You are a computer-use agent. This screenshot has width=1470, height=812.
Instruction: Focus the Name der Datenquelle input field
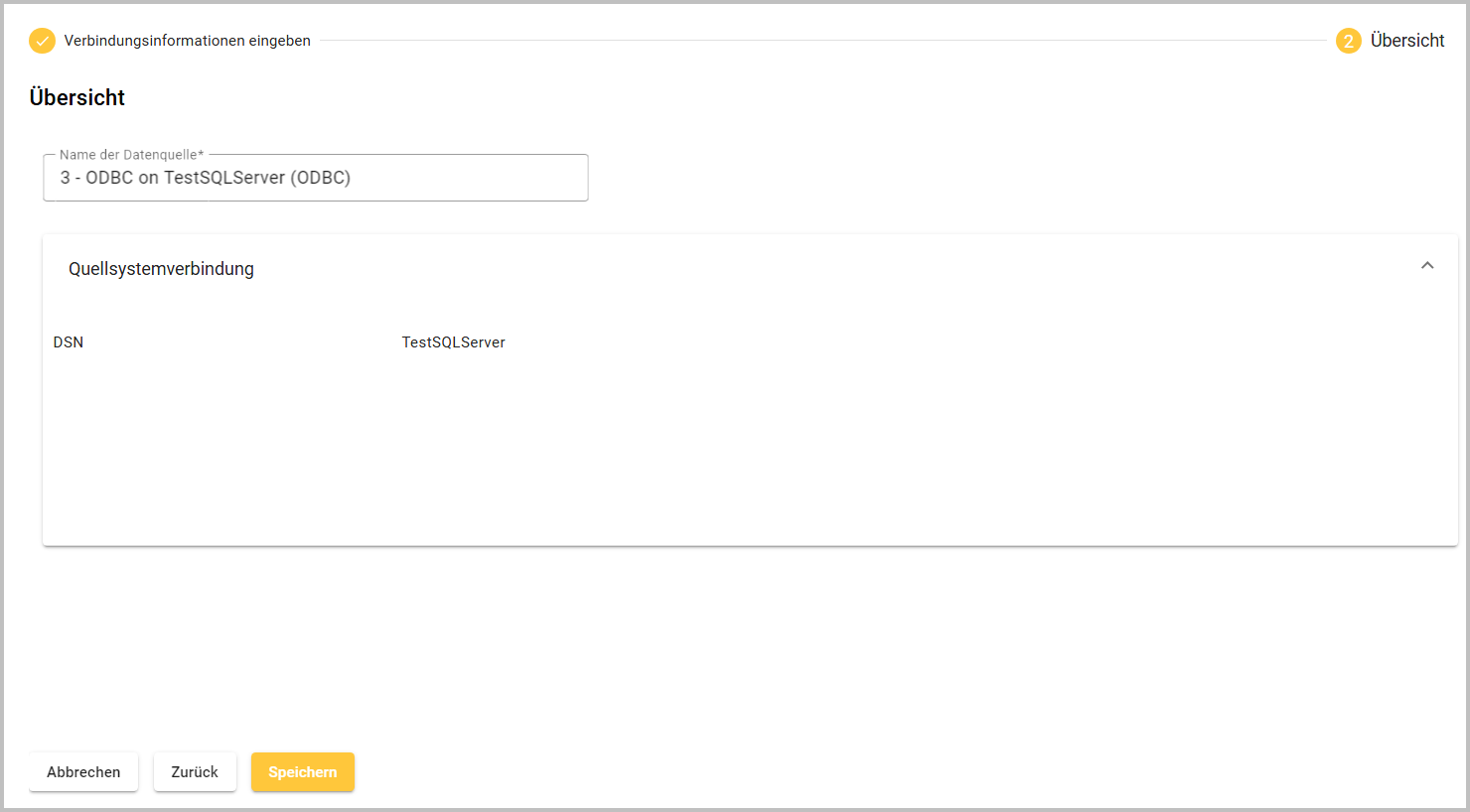pos(315,179)
